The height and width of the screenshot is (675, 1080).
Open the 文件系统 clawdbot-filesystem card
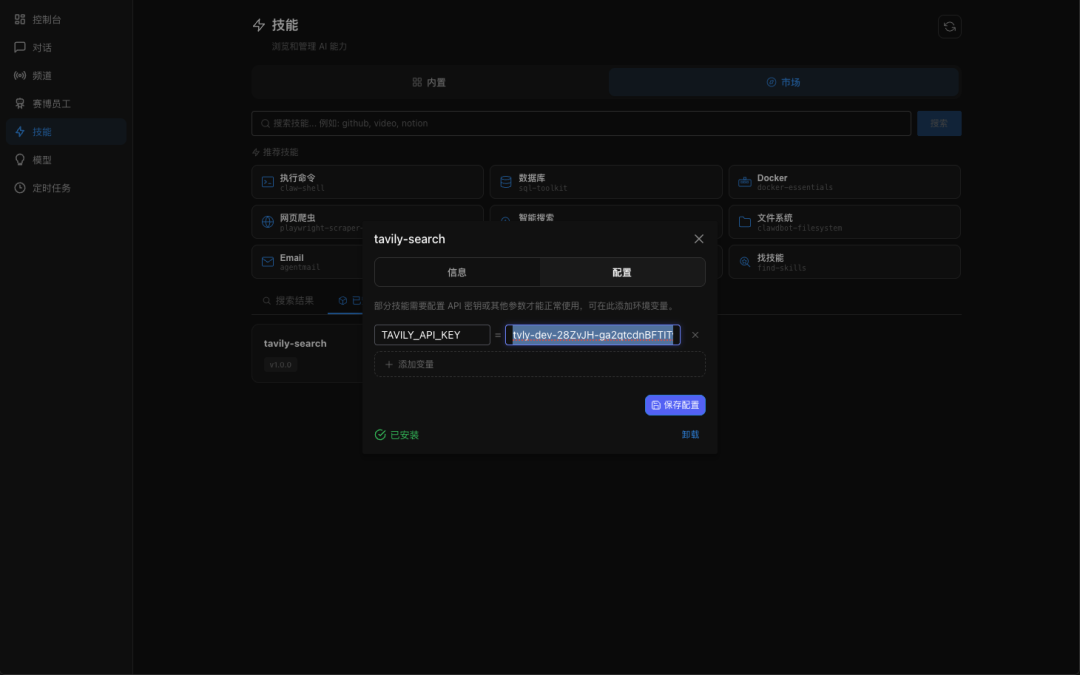click(x=844, y=222)
